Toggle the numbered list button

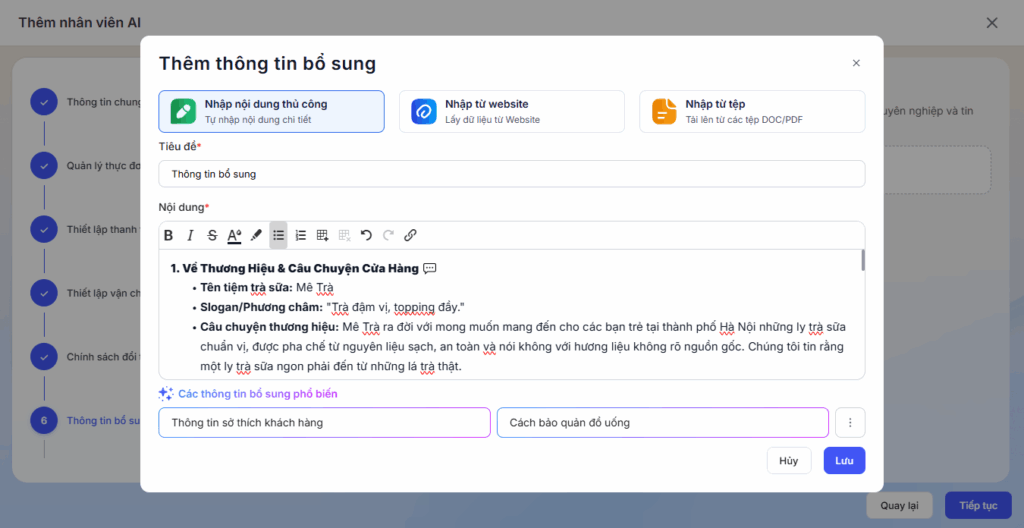pyautogui.click(x=300, y=236)
